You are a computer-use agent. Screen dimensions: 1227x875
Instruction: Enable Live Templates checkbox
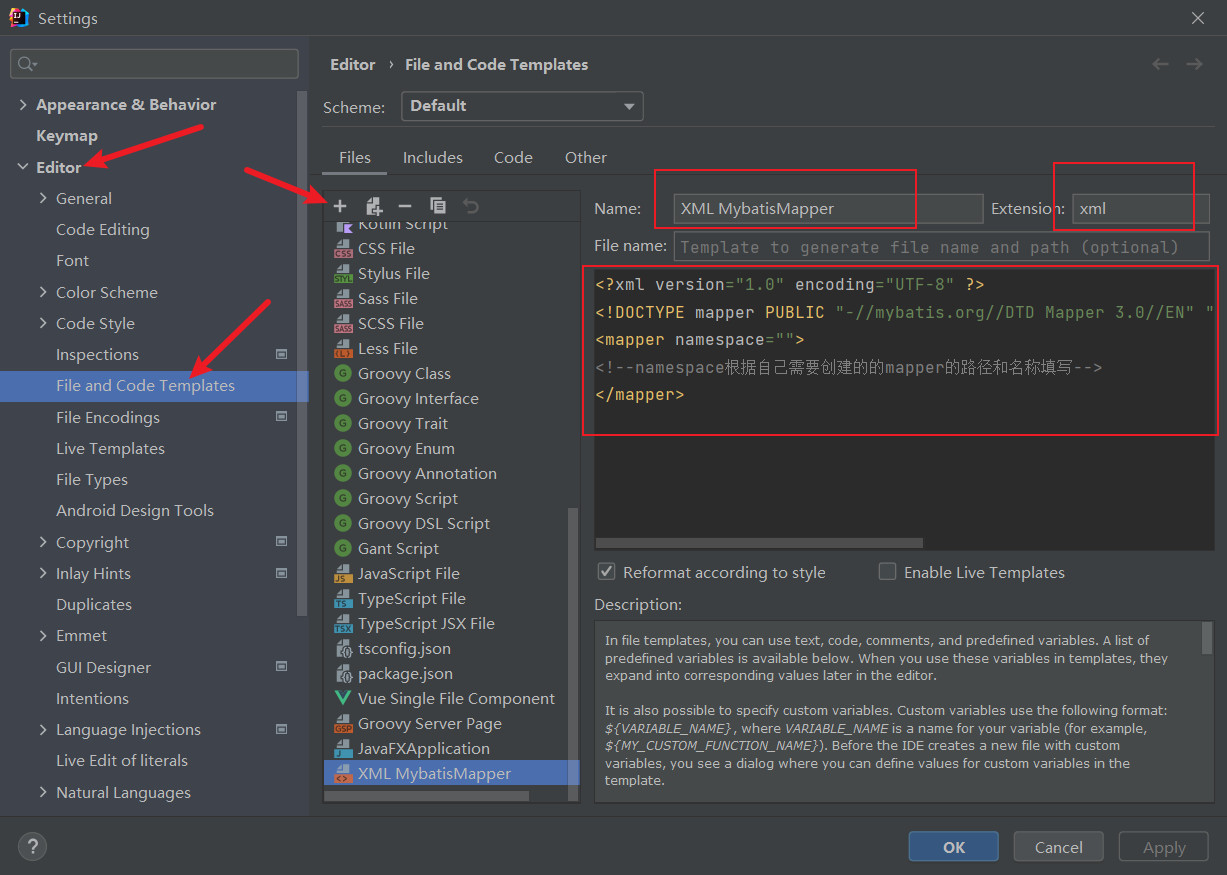[887, 572]
